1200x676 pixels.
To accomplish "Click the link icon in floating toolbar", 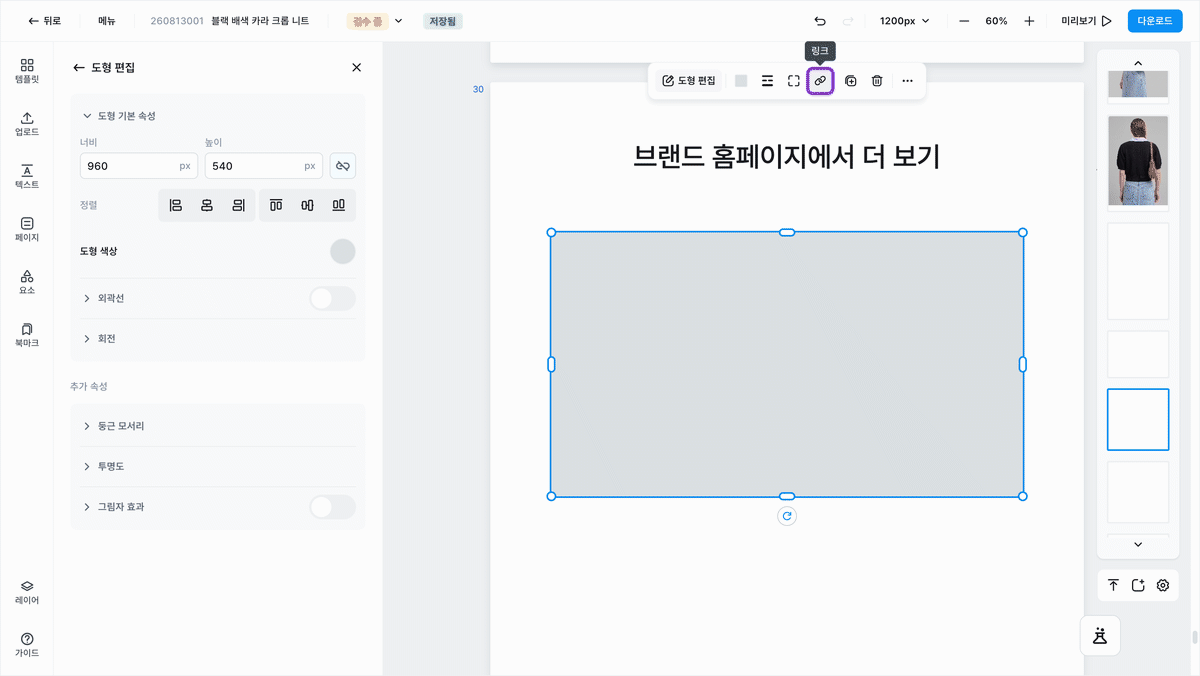I will (820, 81).
